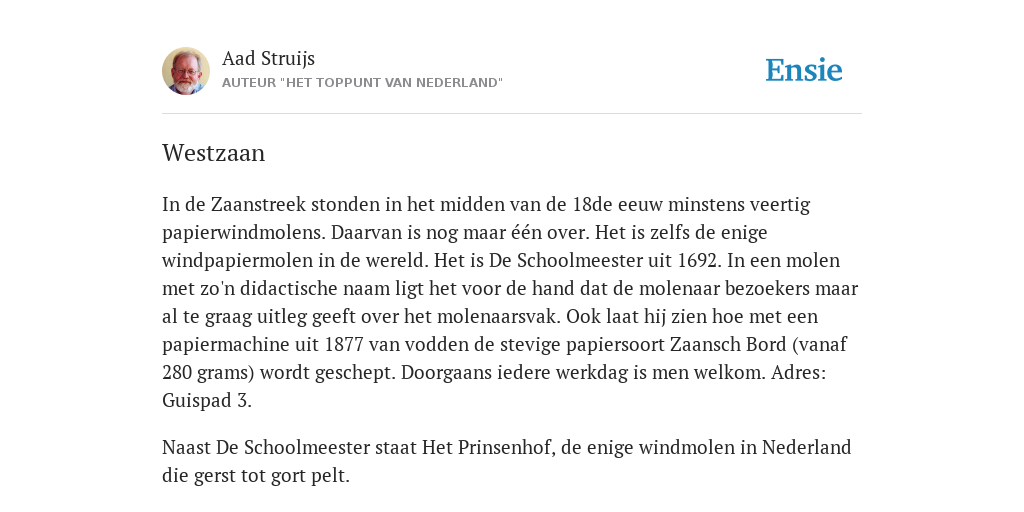Click the address text 'Guispad 3.'
This screenshot has height=512, width=1024.
coord(207,401)
